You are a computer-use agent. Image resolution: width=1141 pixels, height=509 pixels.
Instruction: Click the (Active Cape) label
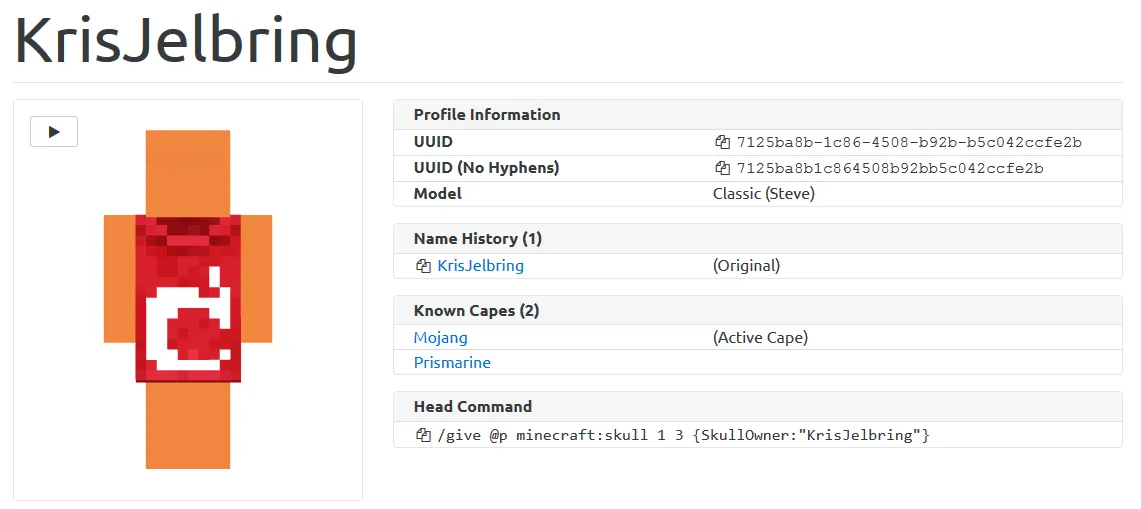click(760, 338)
